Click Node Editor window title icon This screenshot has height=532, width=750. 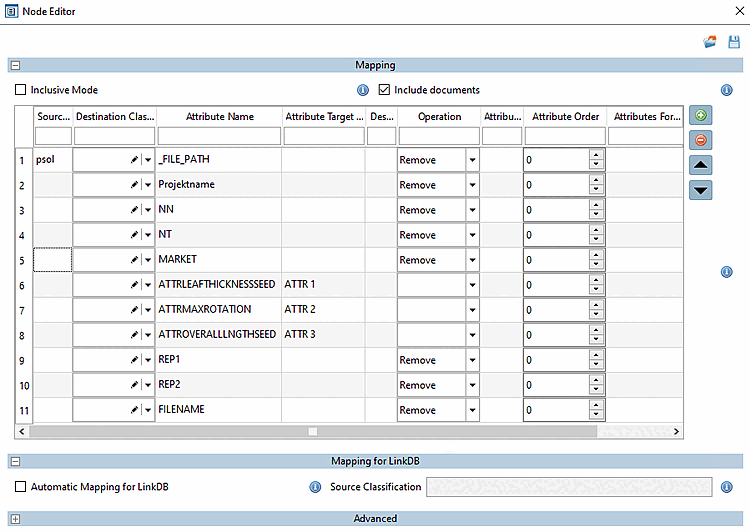[11, 11]
